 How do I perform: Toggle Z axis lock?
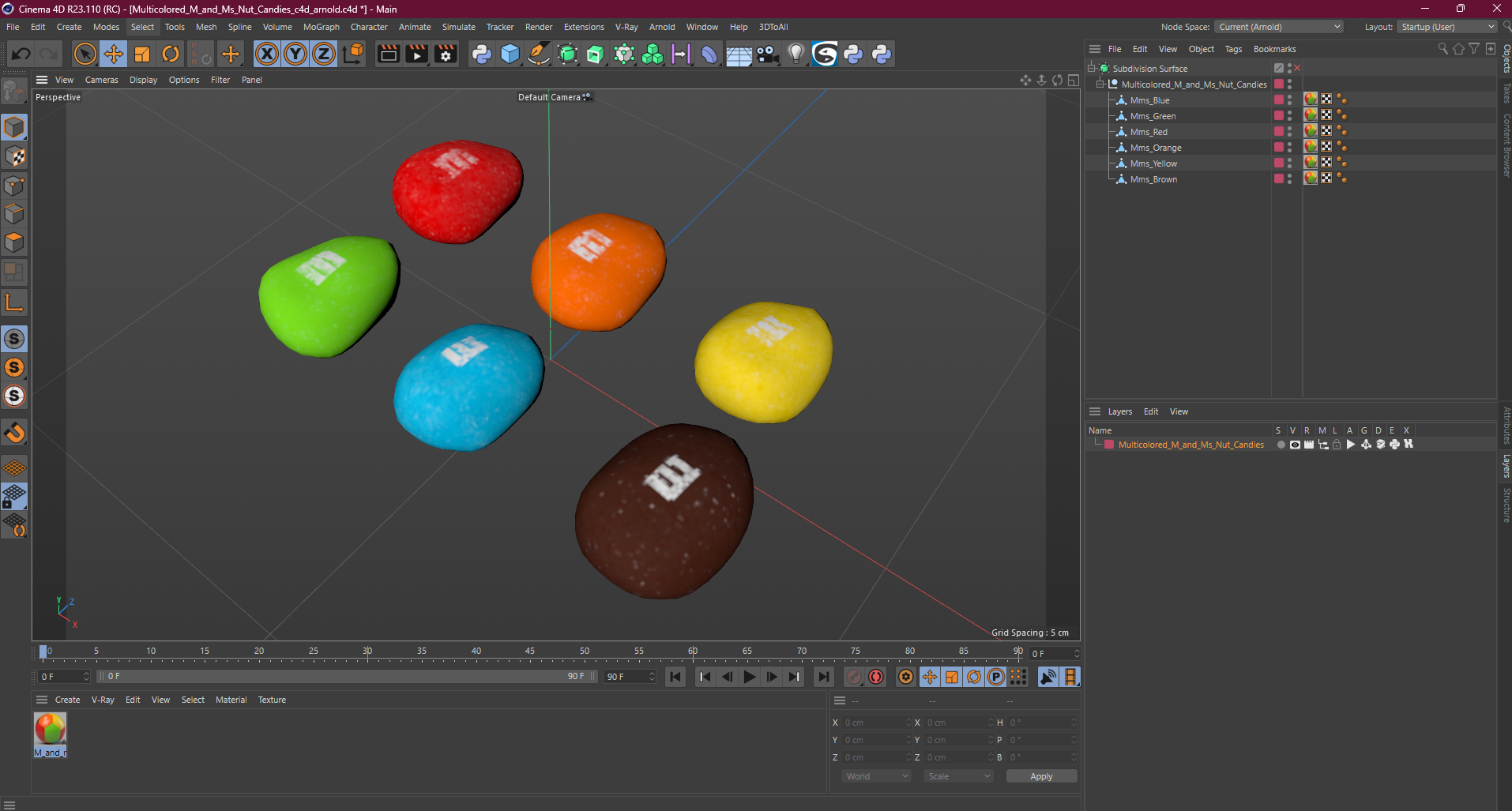[x=324, y=54]
